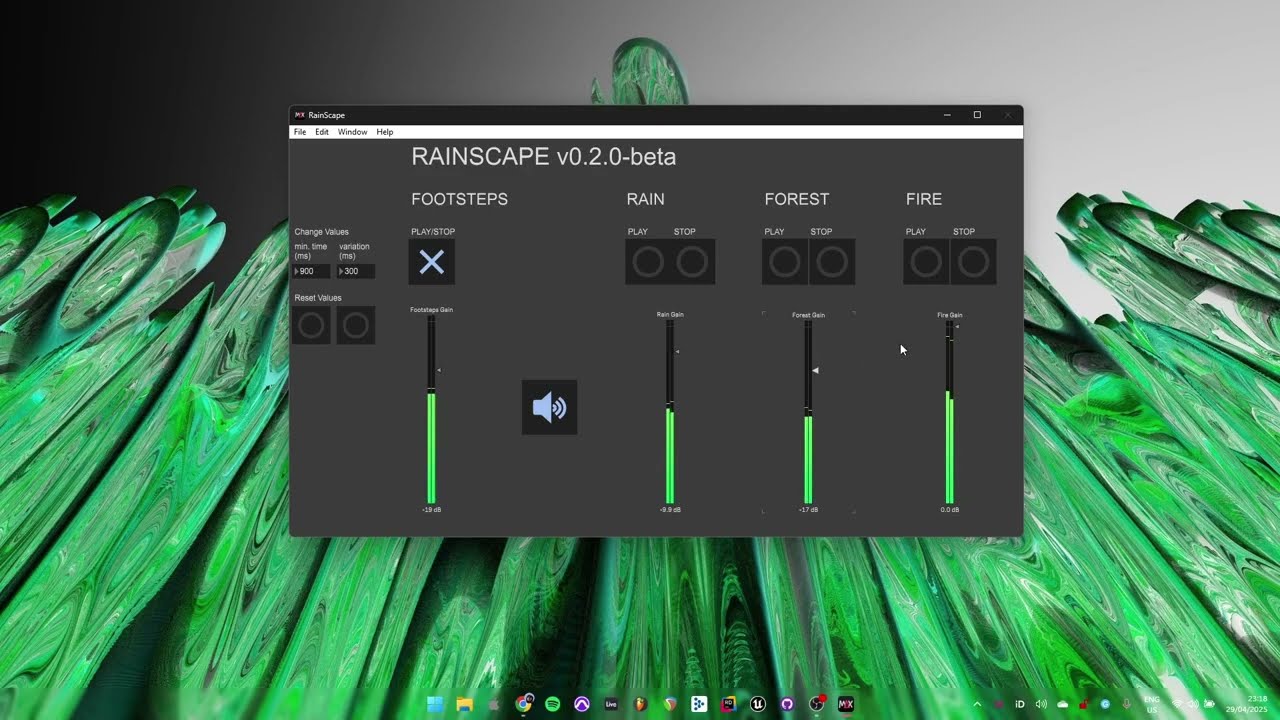Click the min. time number box showing 900
The width and height of the screenshot is (1280, 720).
312,271
